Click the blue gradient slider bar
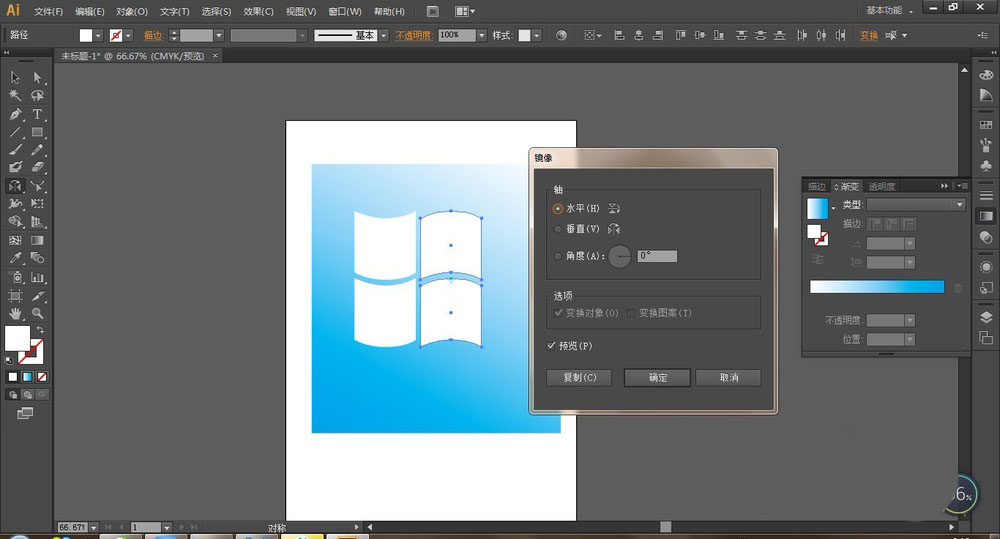This screenshot has height=539, width=1000. click(876, 287)
